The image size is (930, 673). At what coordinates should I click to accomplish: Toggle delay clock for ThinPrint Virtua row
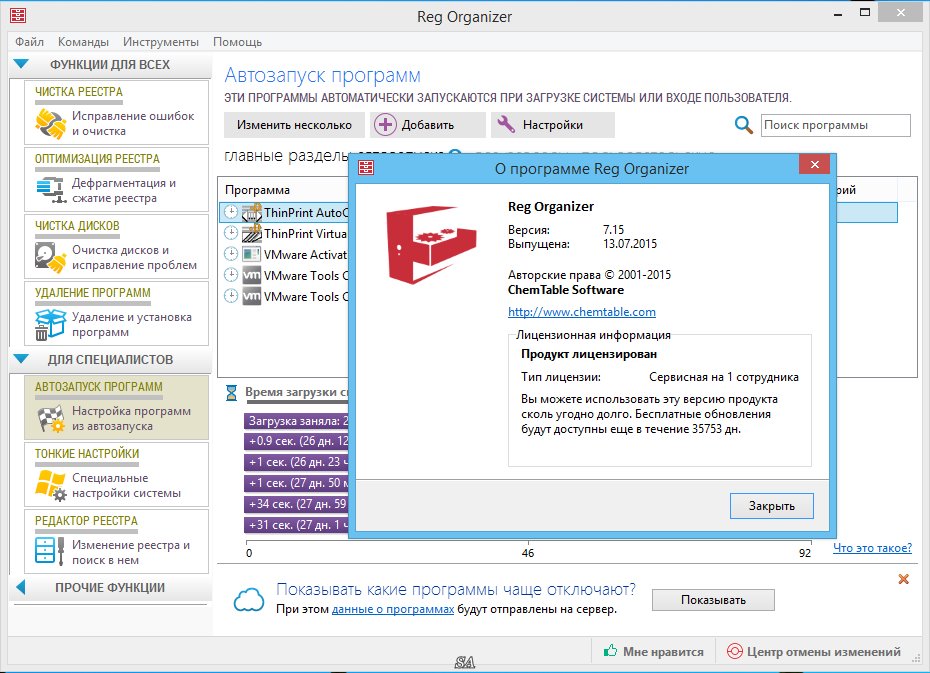(x=231, y=233)
